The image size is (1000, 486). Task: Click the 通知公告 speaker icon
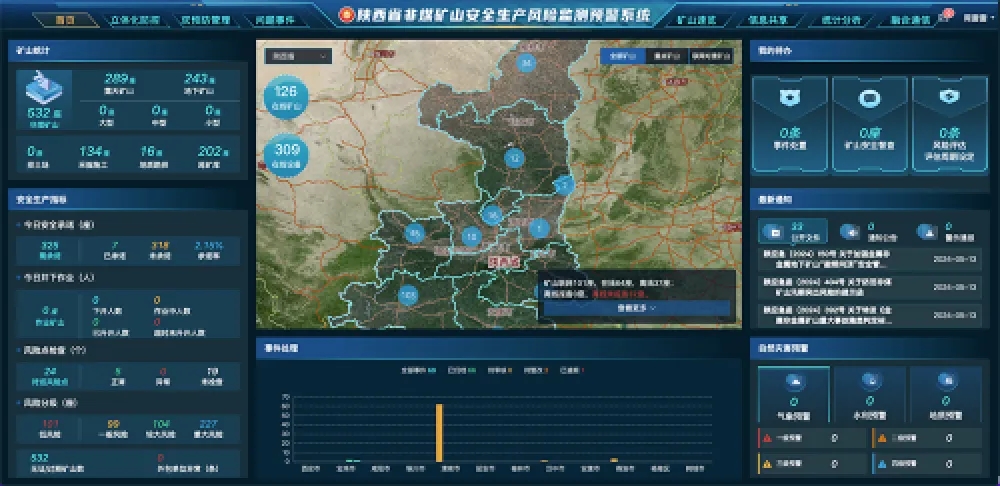[850, 232]
